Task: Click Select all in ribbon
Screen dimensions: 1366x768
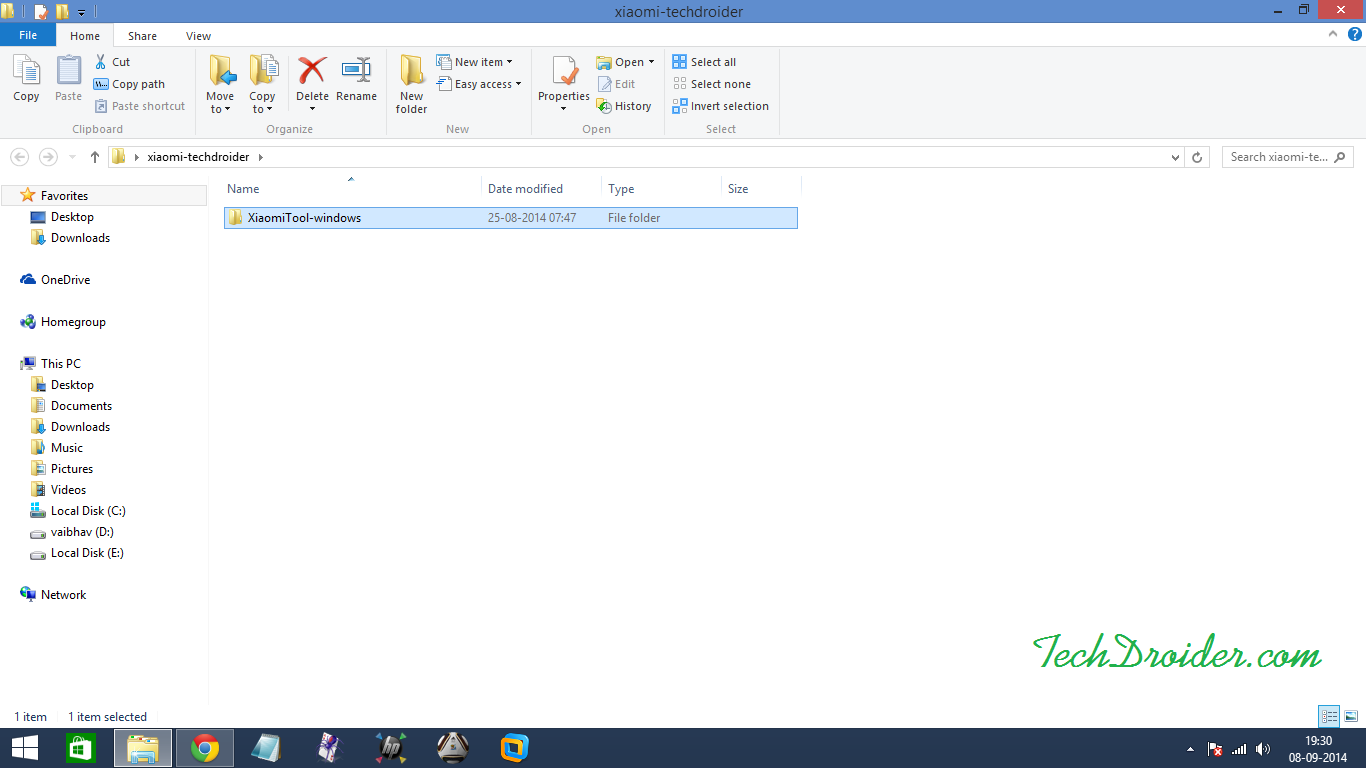Action: pyautogui.click(x=704, y=62)
